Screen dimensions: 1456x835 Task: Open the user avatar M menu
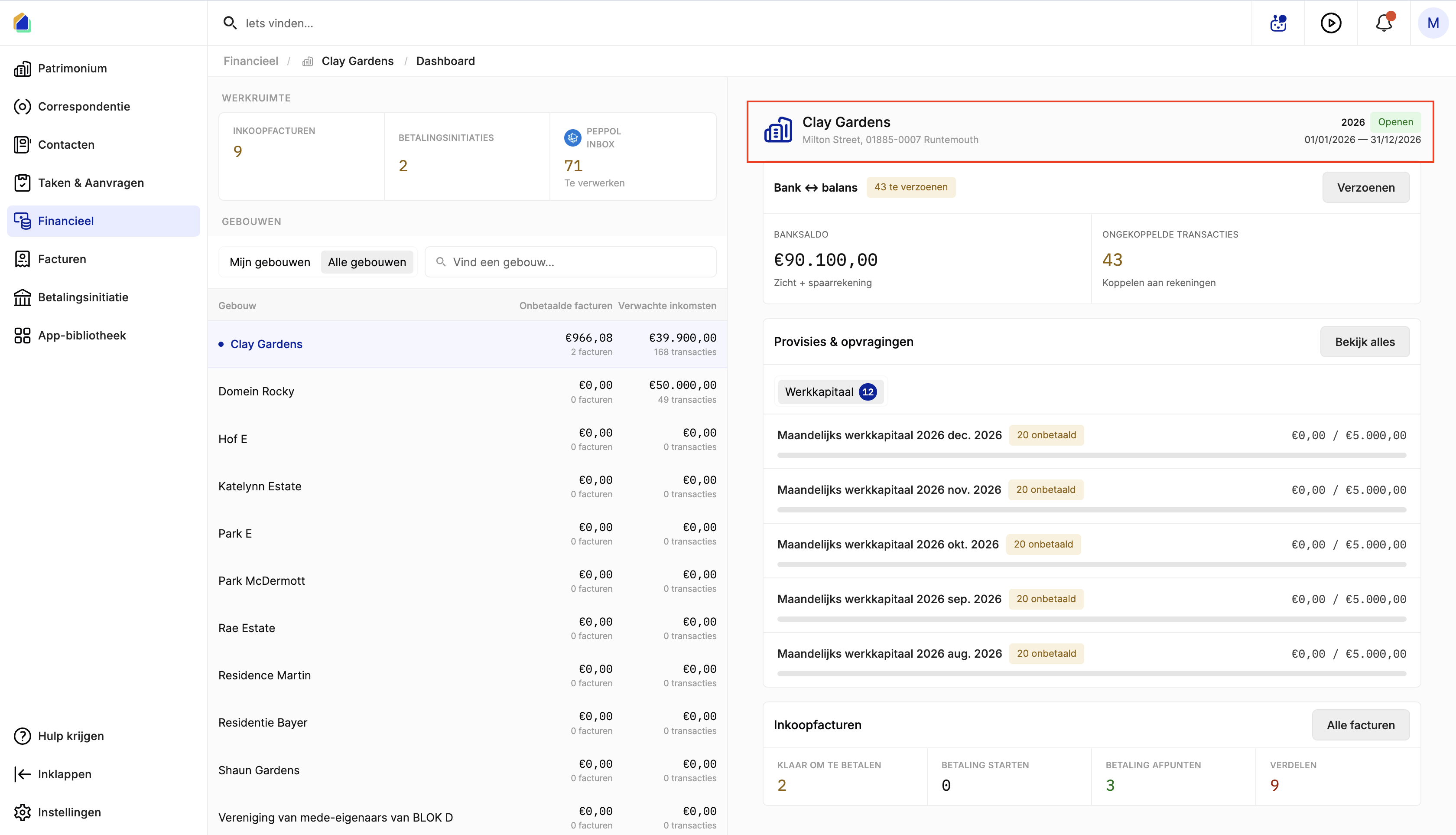pyautogui.click(x=1433, y=23)
